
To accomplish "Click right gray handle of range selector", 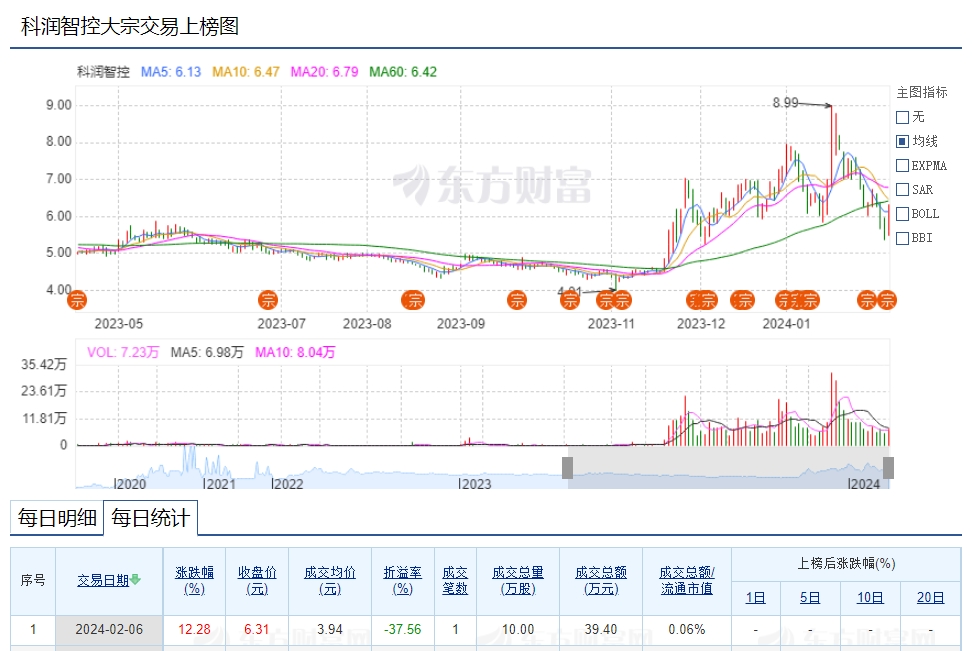I will 888,467.
